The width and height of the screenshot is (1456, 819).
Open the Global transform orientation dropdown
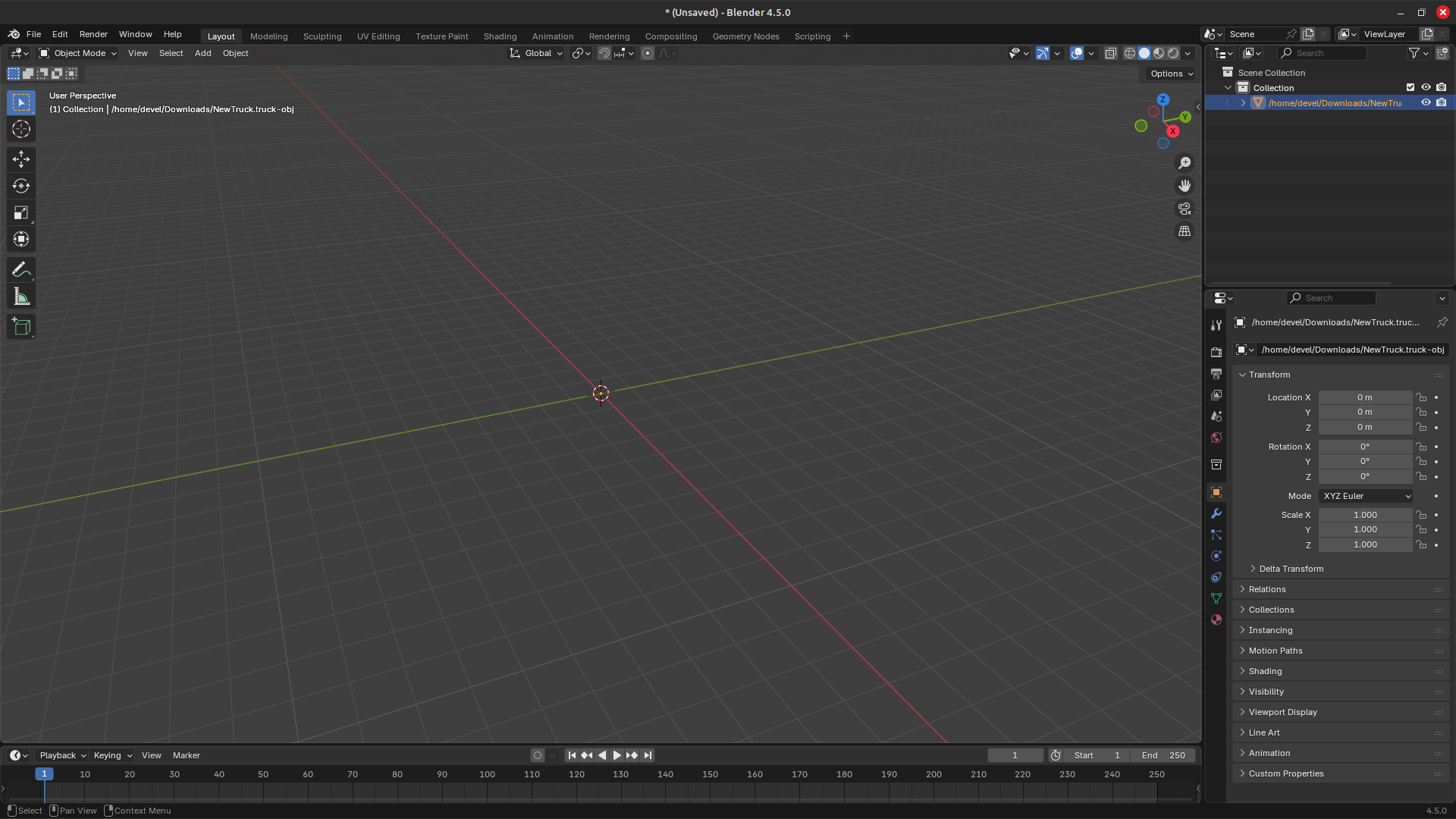pyautogui.click(x=537, y=53)
